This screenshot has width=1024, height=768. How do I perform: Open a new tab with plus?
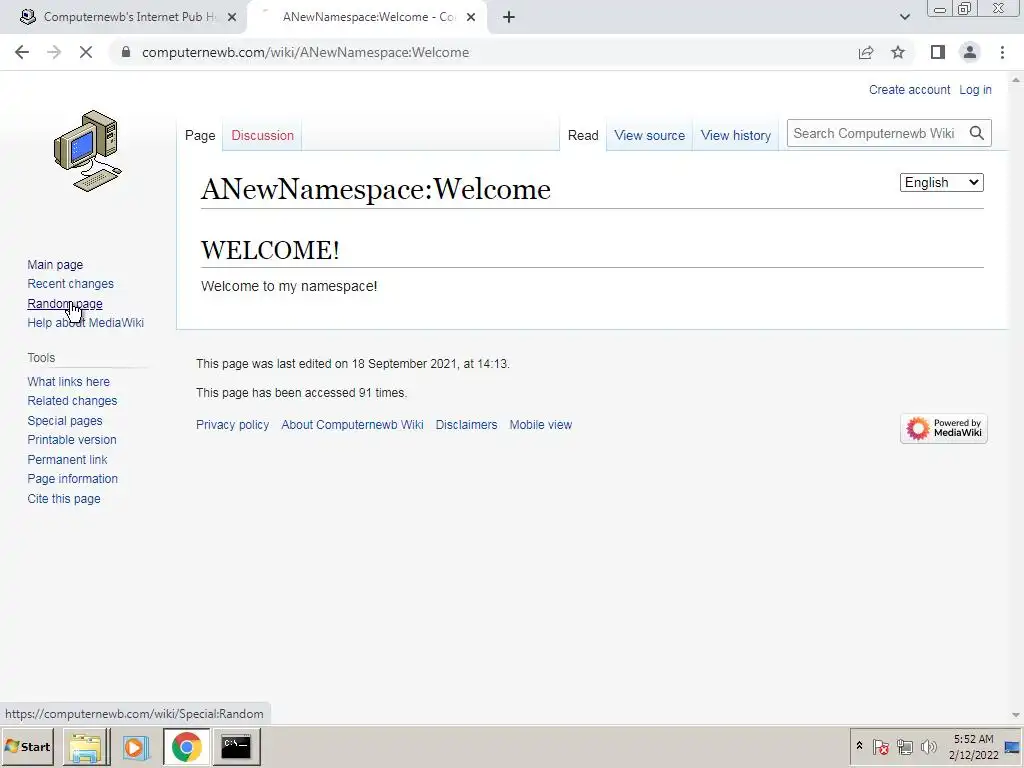pyautogui.click(x=509, y=17)
